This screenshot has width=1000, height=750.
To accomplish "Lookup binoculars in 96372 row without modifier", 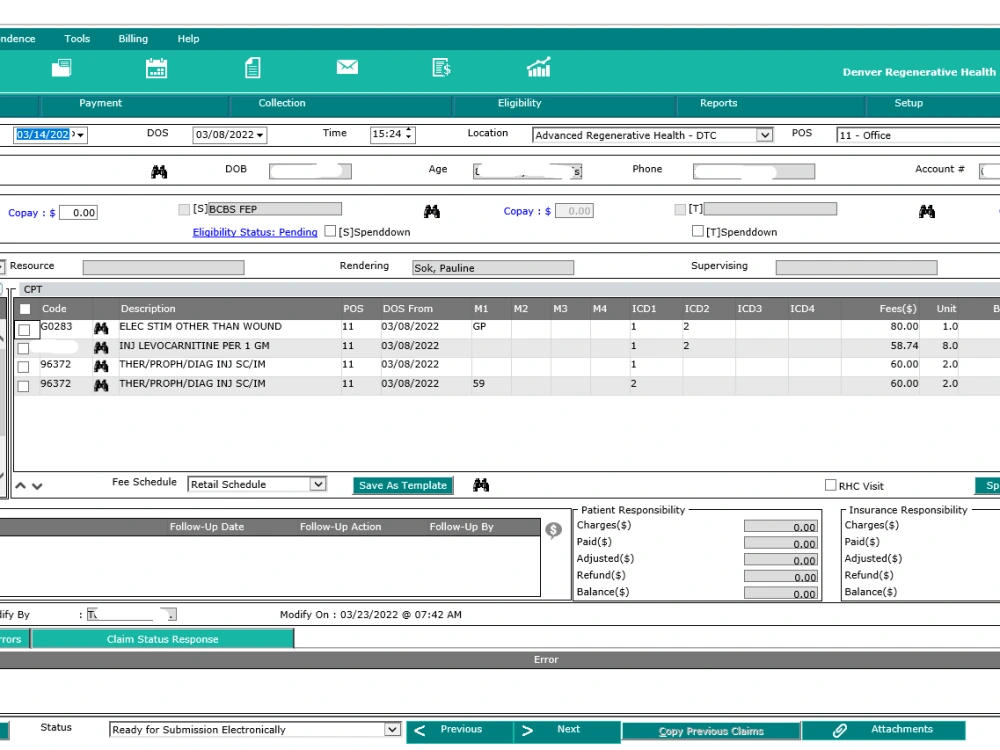I will tap(101, 366).
